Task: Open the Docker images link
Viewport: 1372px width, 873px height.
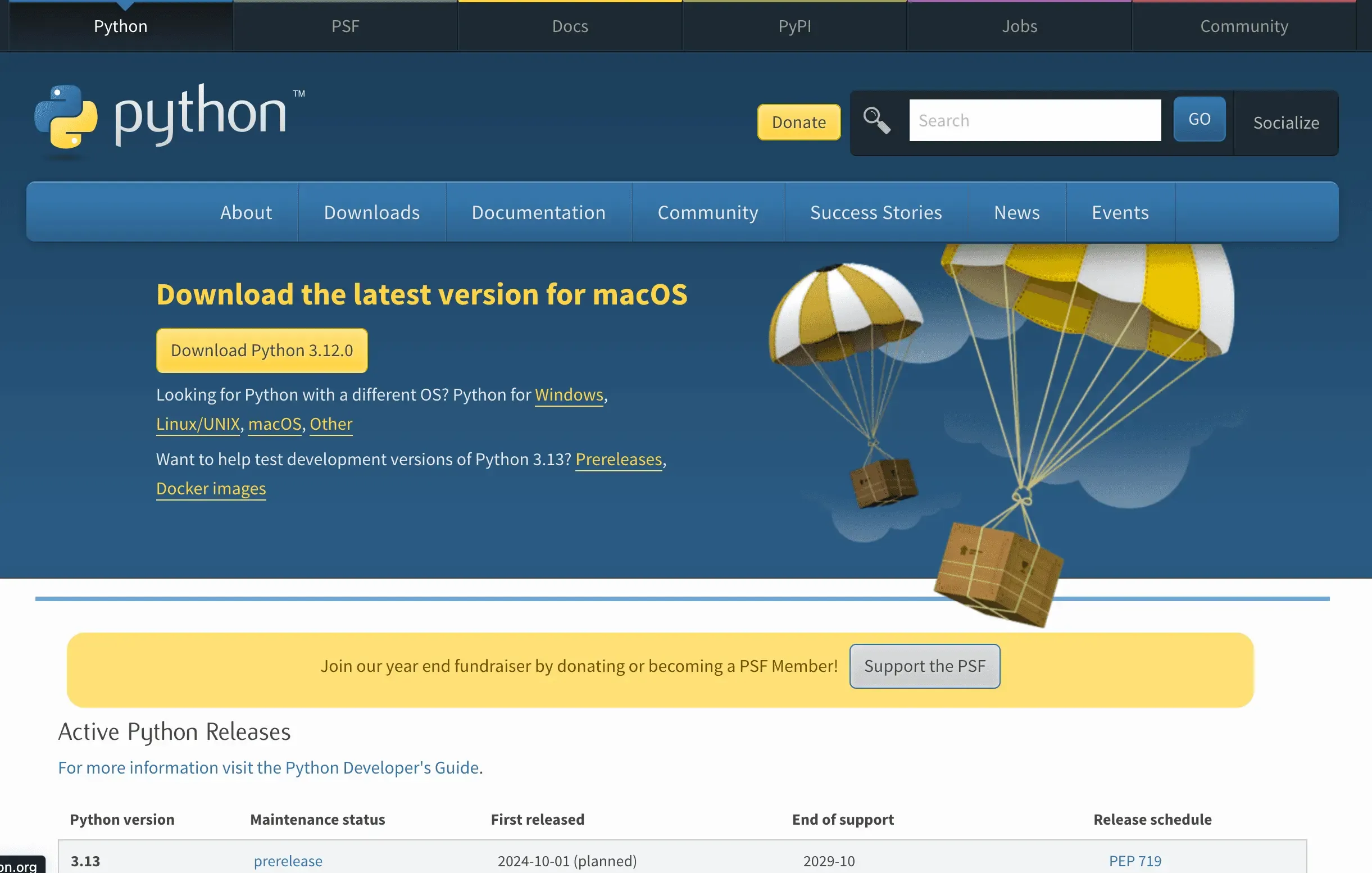Action: [211, 488]
